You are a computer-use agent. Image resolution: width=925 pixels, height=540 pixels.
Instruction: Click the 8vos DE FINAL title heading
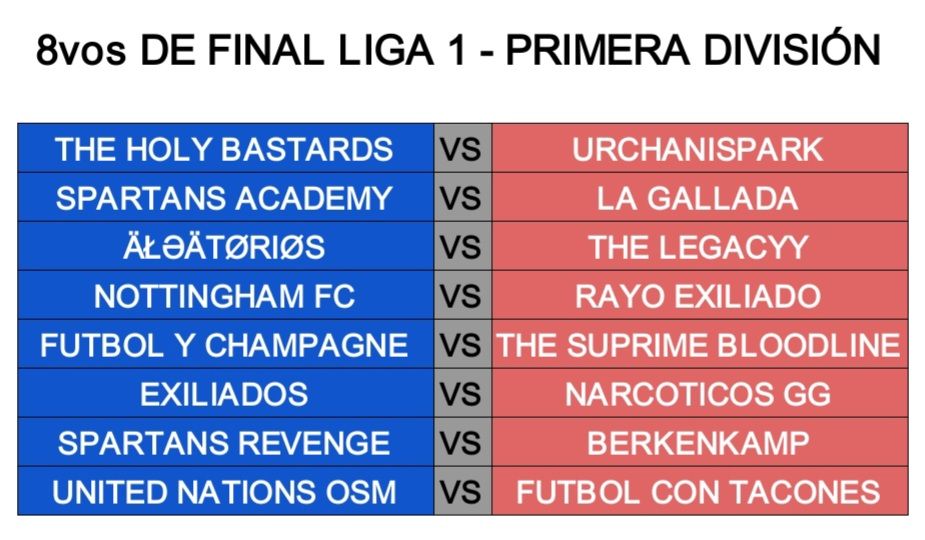click(458, 48)
